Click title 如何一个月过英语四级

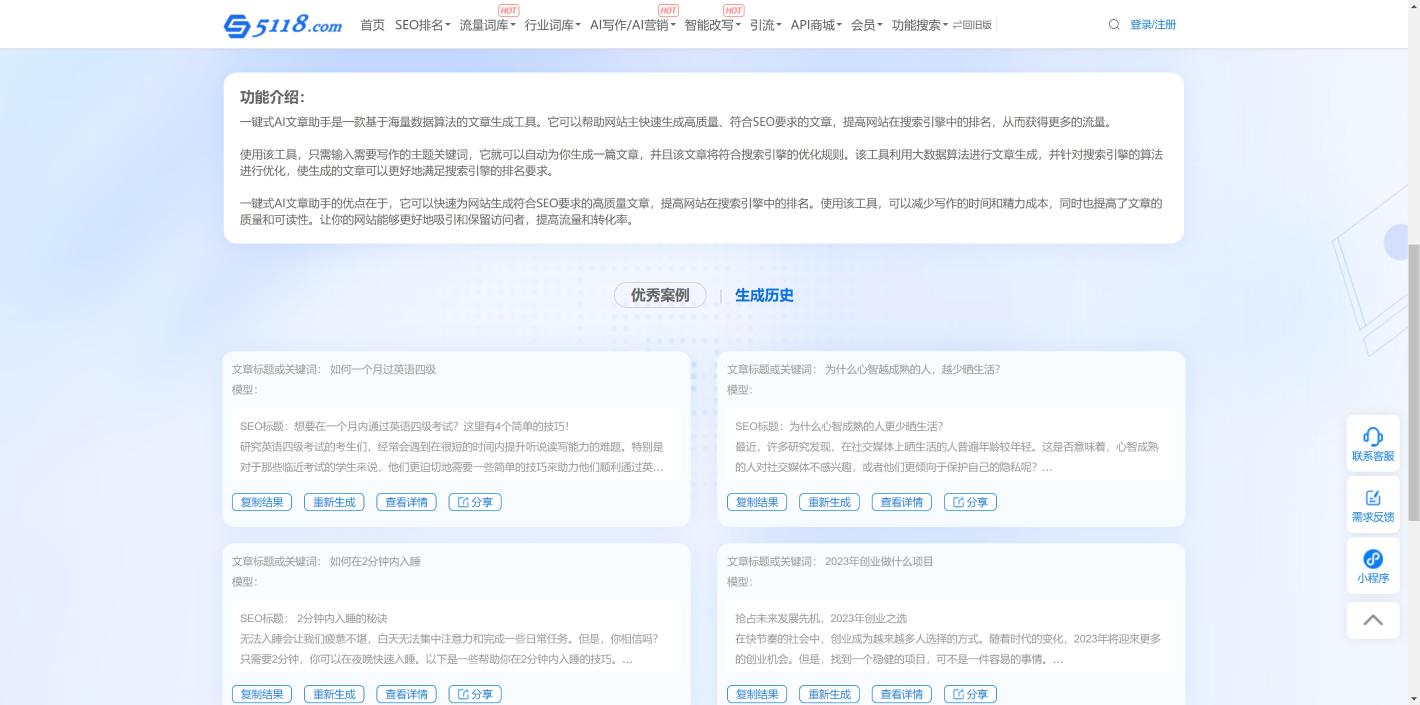pyautogui.click(x=383, y=369)
